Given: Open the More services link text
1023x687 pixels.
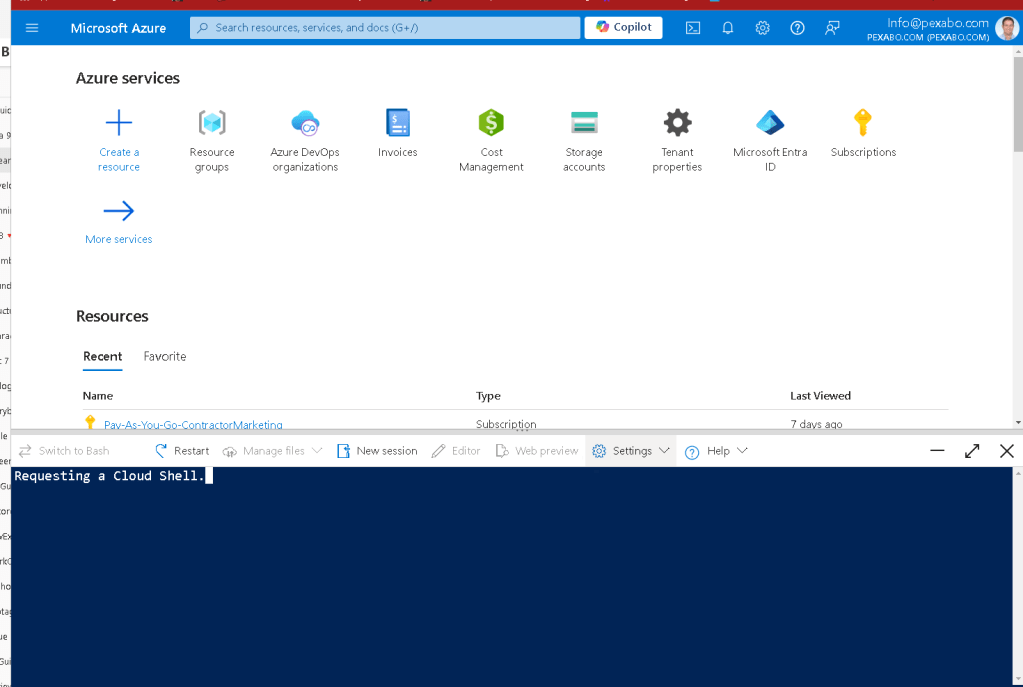Looking at the screenshot, I should click(x=119, y=239).
